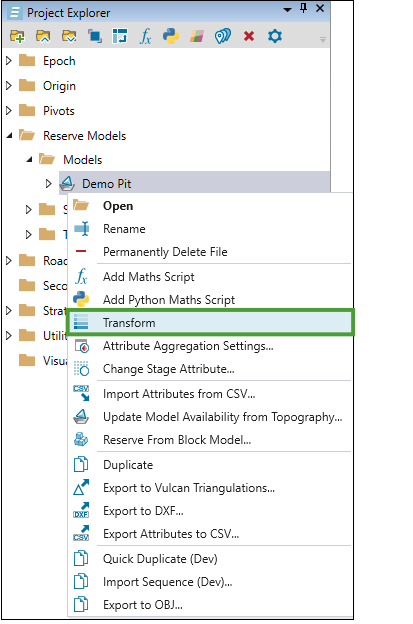The height and width of the screenshot is (624, 413).
Task: Expand the Epoch folder
Action: pos(9,61)
